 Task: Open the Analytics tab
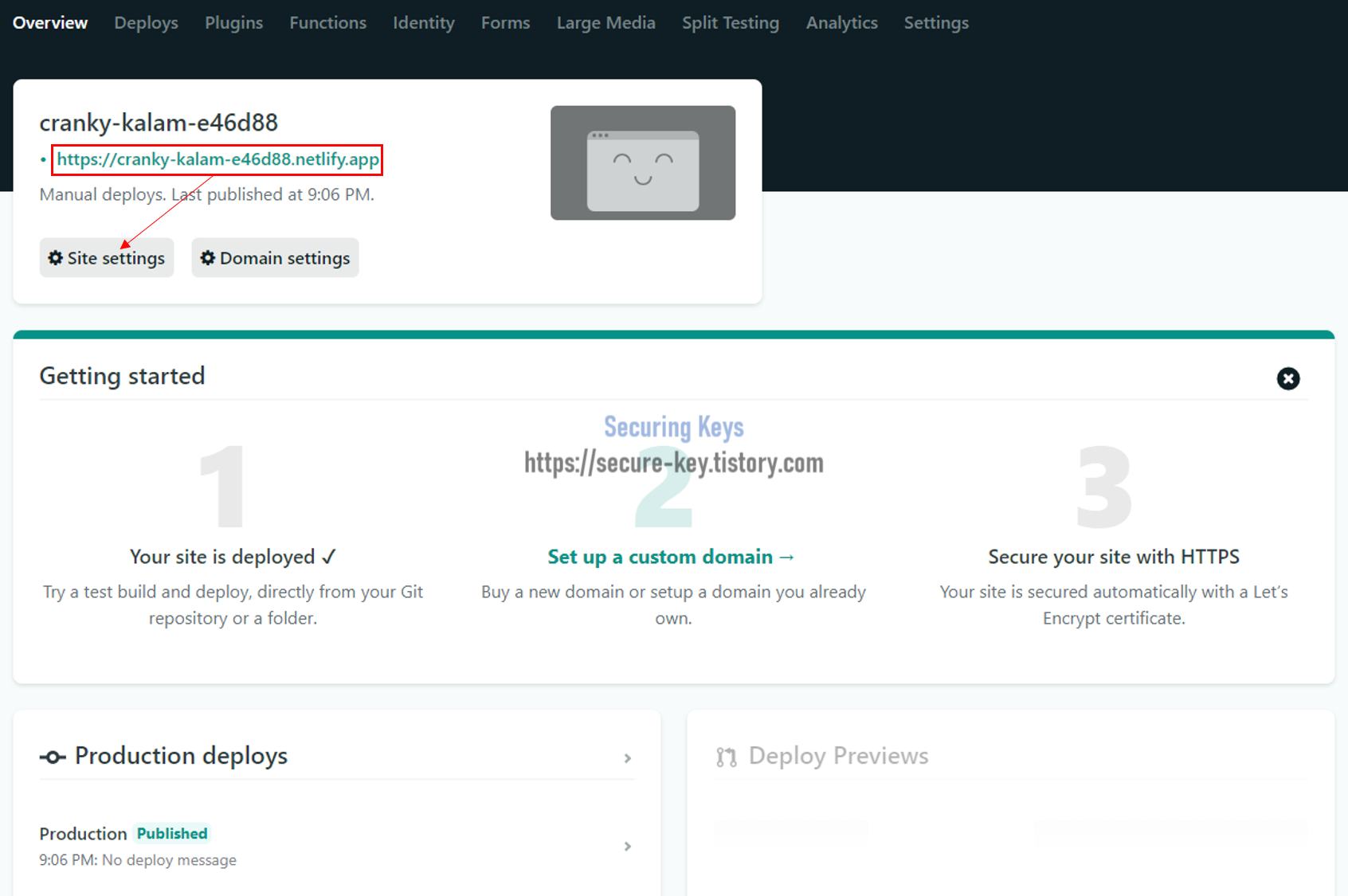[x=841, y=23]
